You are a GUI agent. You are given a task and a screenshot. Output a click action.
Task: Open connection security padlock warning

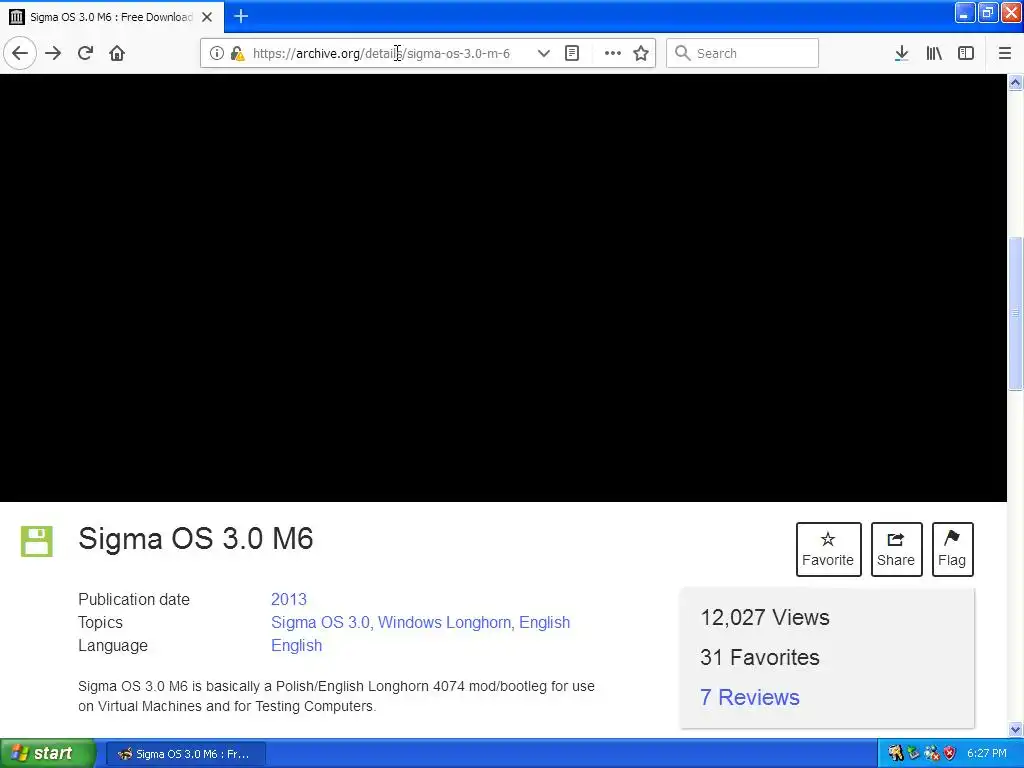[238, 53]
